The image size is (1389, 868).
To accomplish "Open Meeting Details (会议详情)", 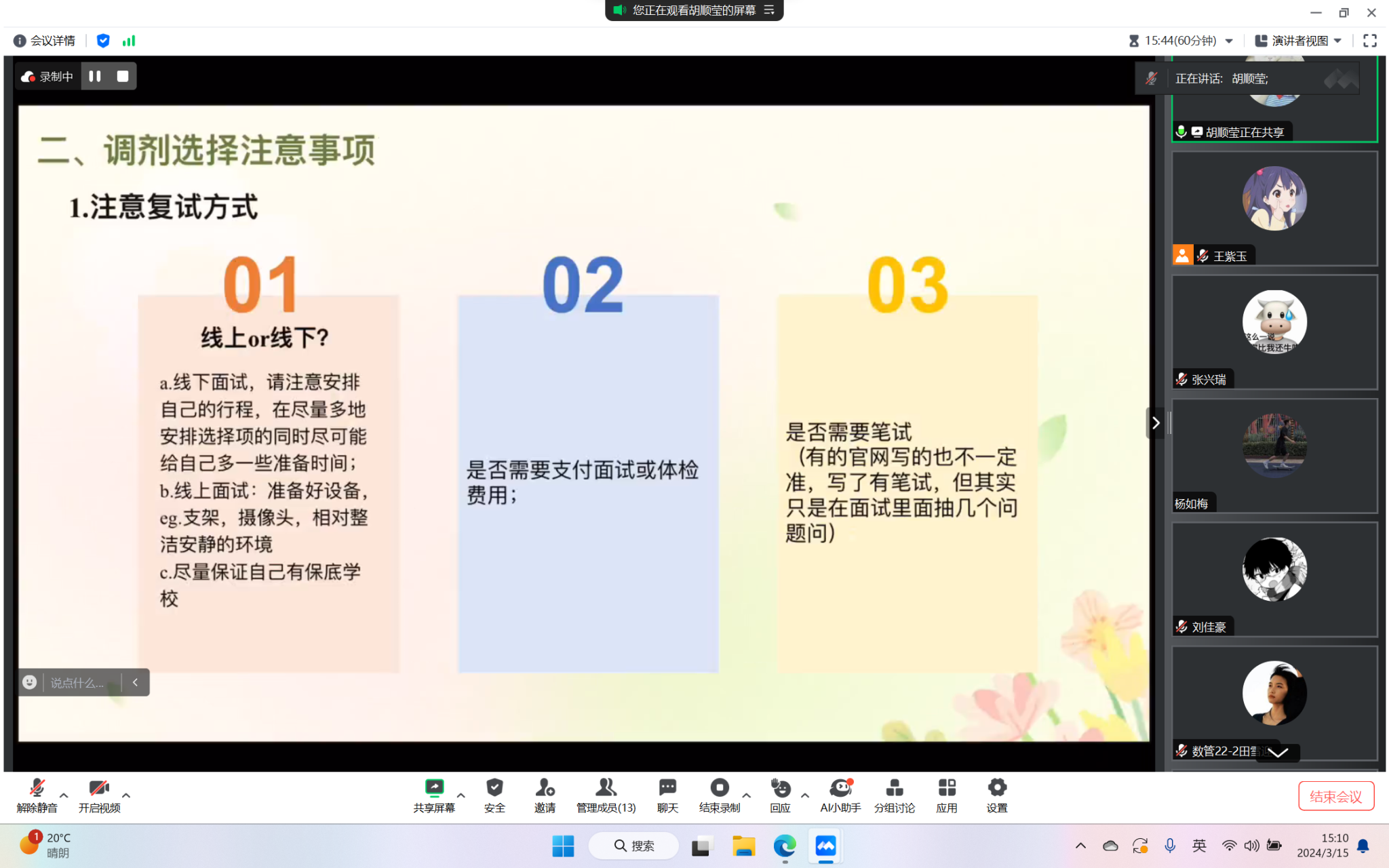I will [45, 41].
